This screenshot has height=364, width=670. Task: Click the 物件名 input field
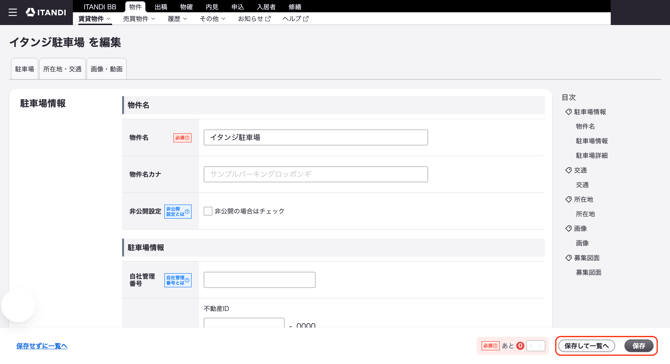pyautogui.click(x=315, y=138)
